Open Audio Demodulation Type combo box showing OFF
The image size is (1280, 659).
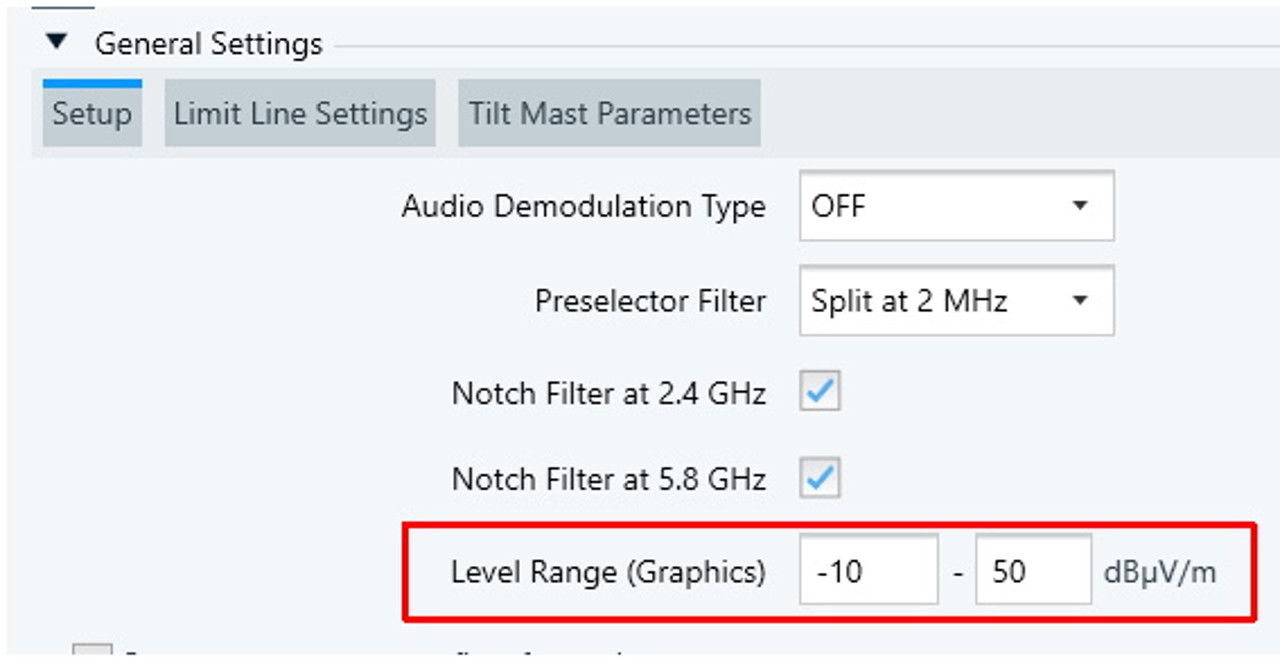point(930,206)
